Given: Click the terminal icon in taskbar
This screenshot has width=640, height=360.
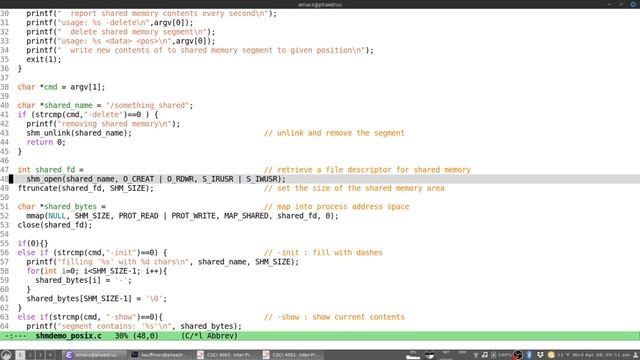Looking at the screenshot, I should 135,355.
